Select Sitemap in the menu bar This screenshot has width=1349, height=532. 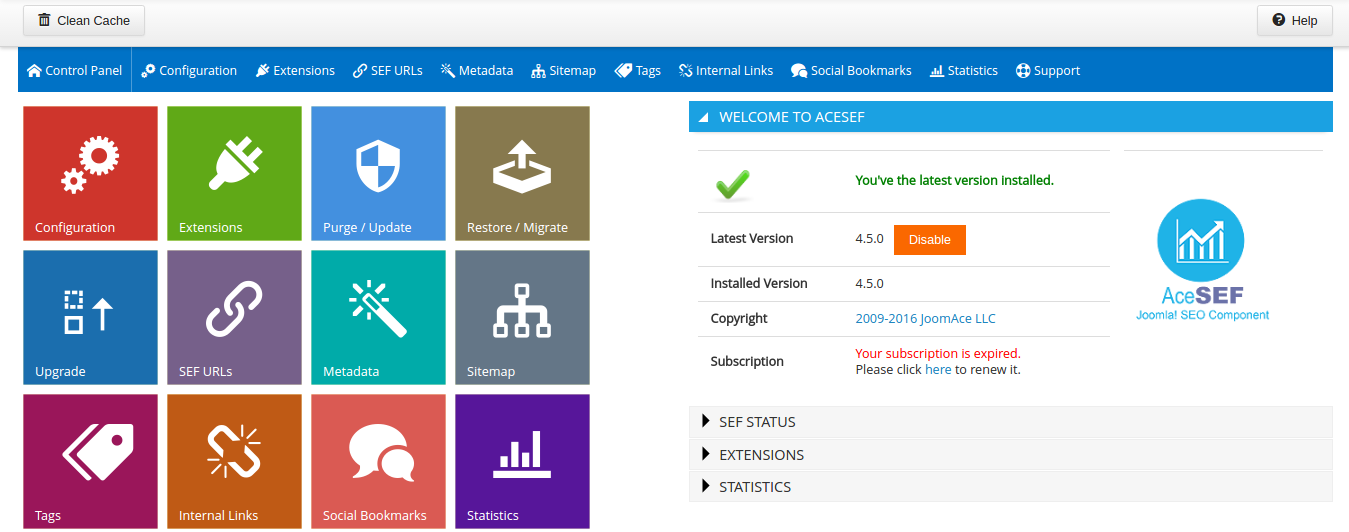click(x=564, y=71)
